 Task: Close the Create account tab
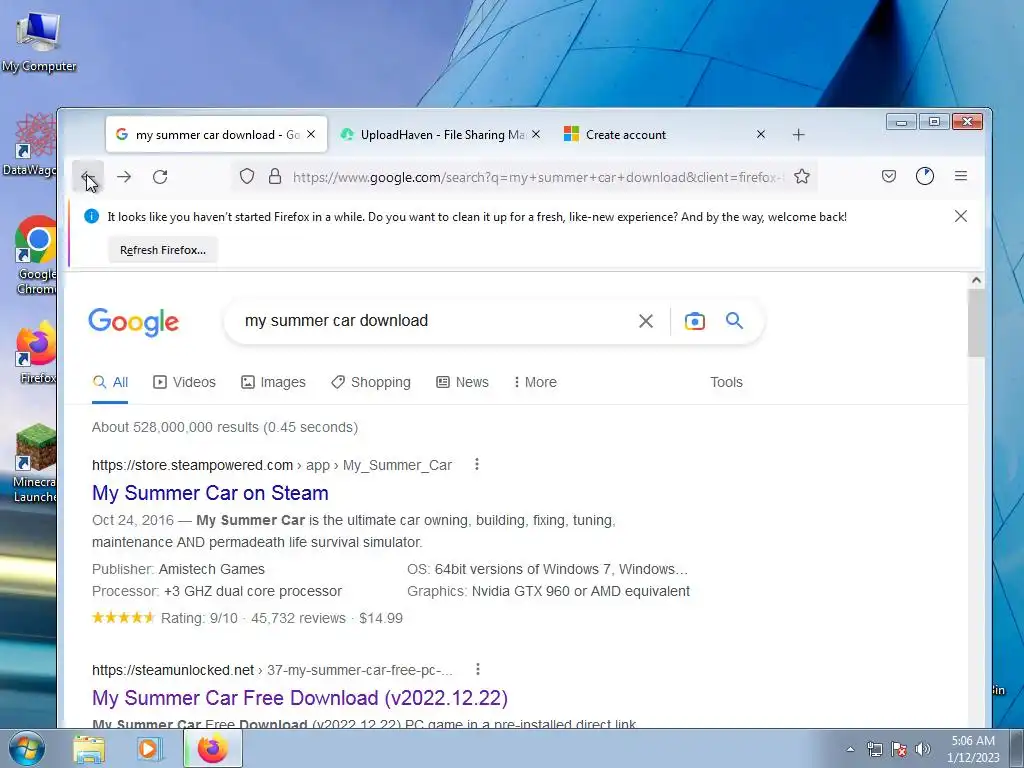pyautogui.click(x=761, y=134)
